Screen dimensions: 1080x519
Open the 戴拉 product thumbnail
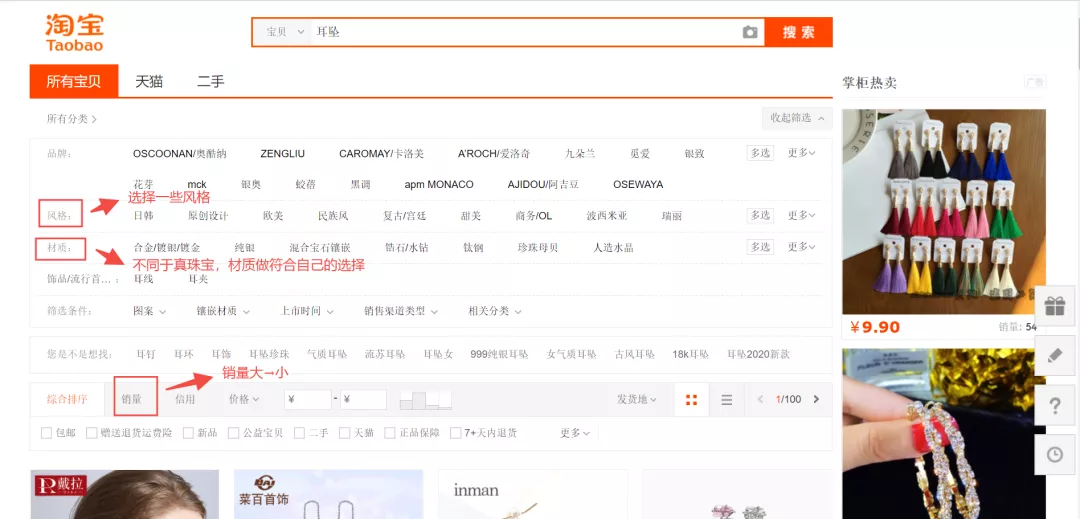[x=125, y=494]
